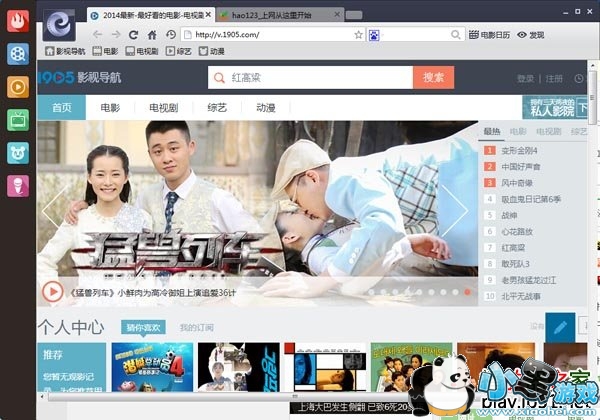Click the magnifier in the browser search box

455,35
